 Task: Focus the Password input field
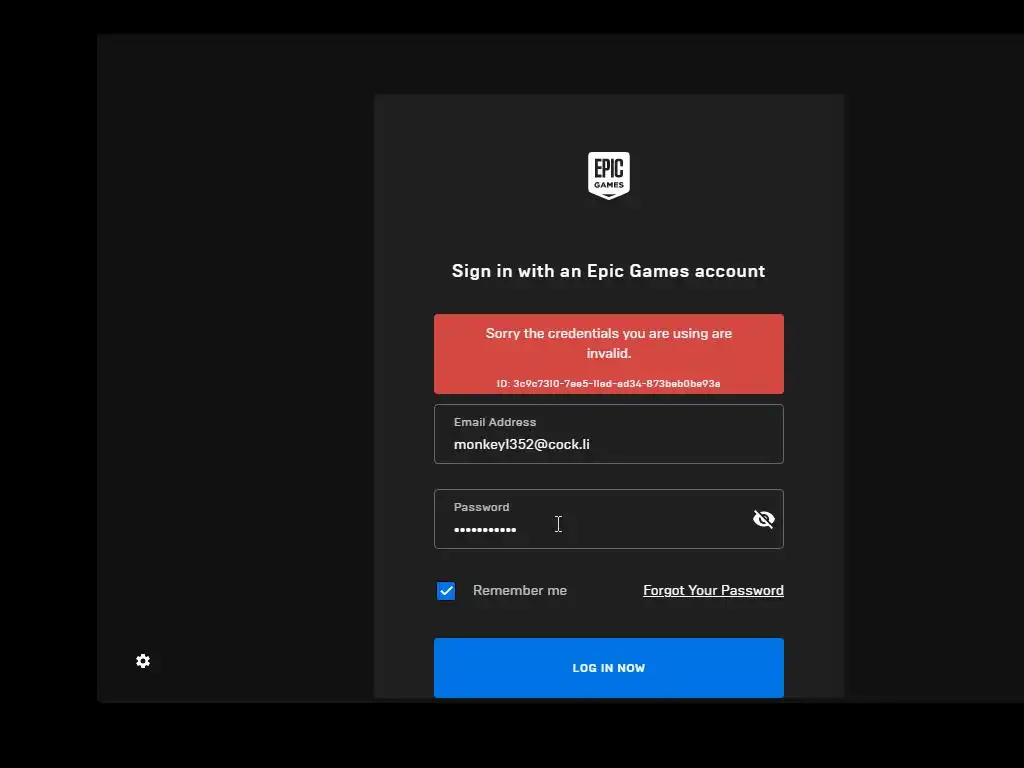pos(609,519)
